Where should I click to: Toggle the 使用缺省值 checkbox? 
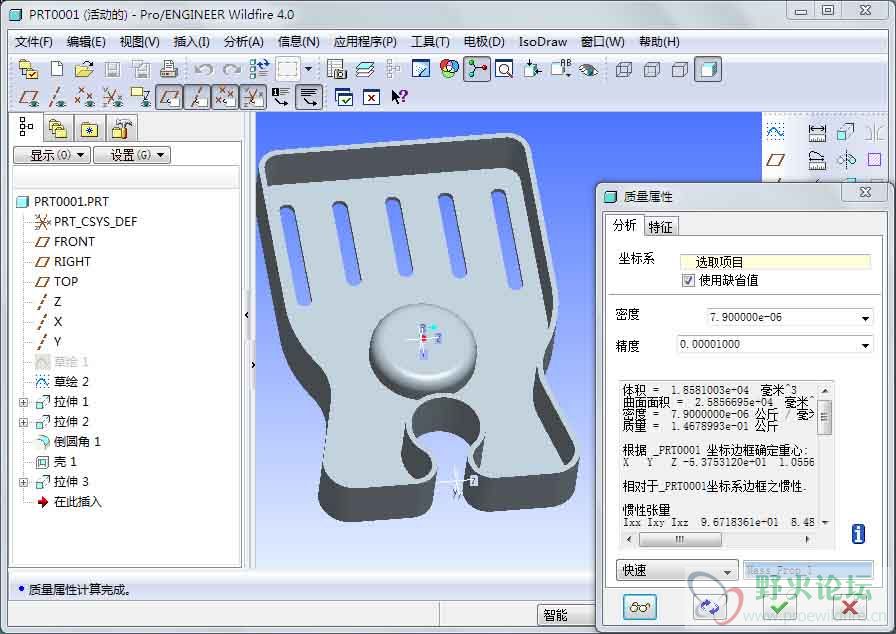[689, 280]
